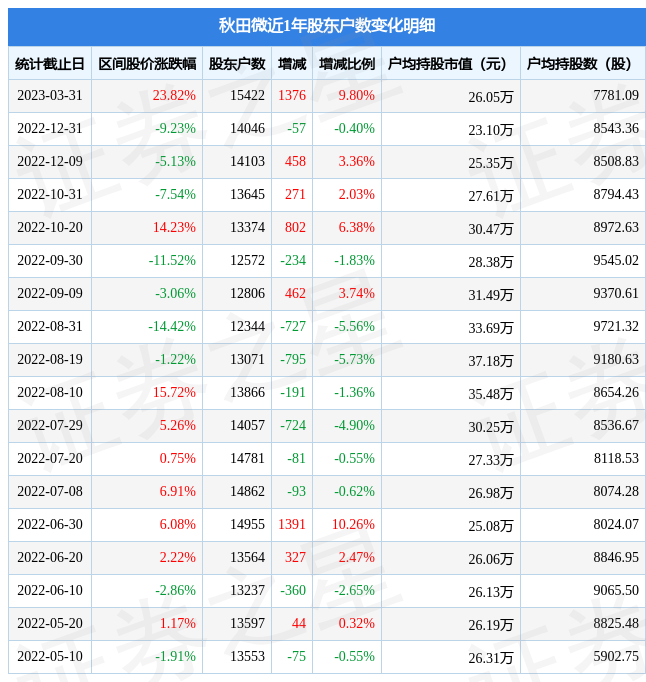Image resolution: width=646 pixels, height=682 pixels.
Task: Select the date cell 2022-05-10
Action: 50,657
